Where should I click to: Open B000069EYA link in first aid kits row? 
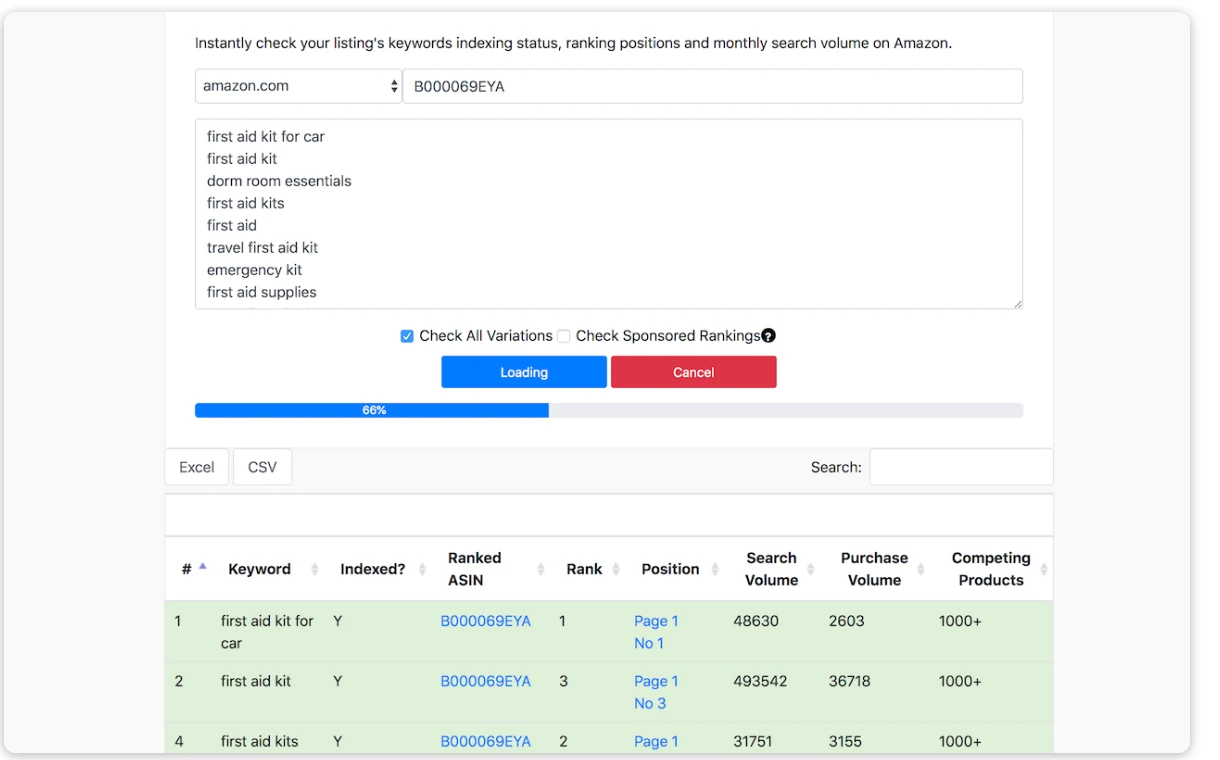click(x=486, y=741)
